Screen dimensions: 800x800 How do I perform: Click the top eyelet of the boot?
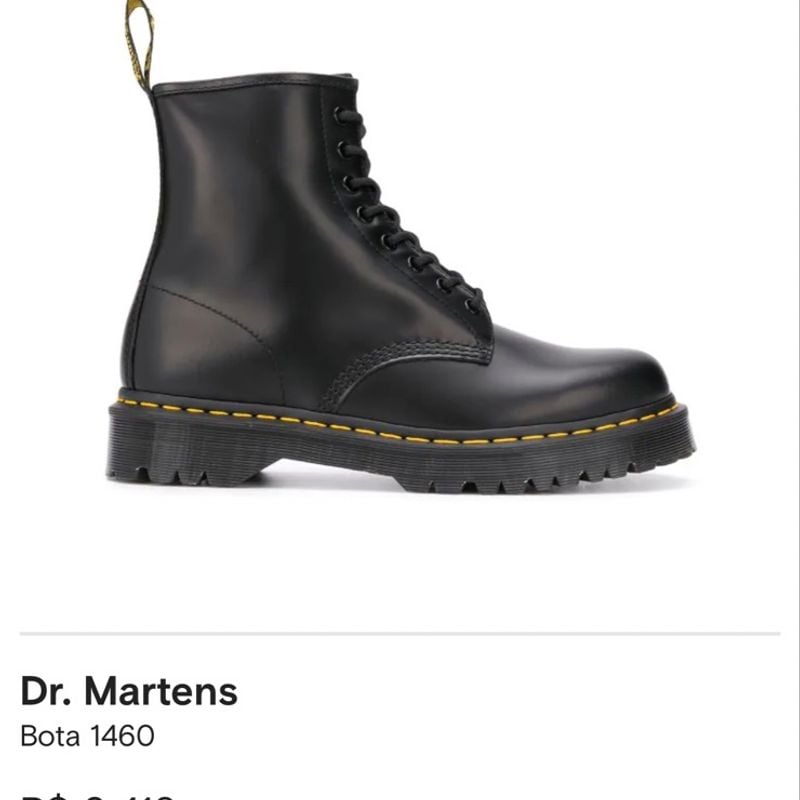[340, 116]
